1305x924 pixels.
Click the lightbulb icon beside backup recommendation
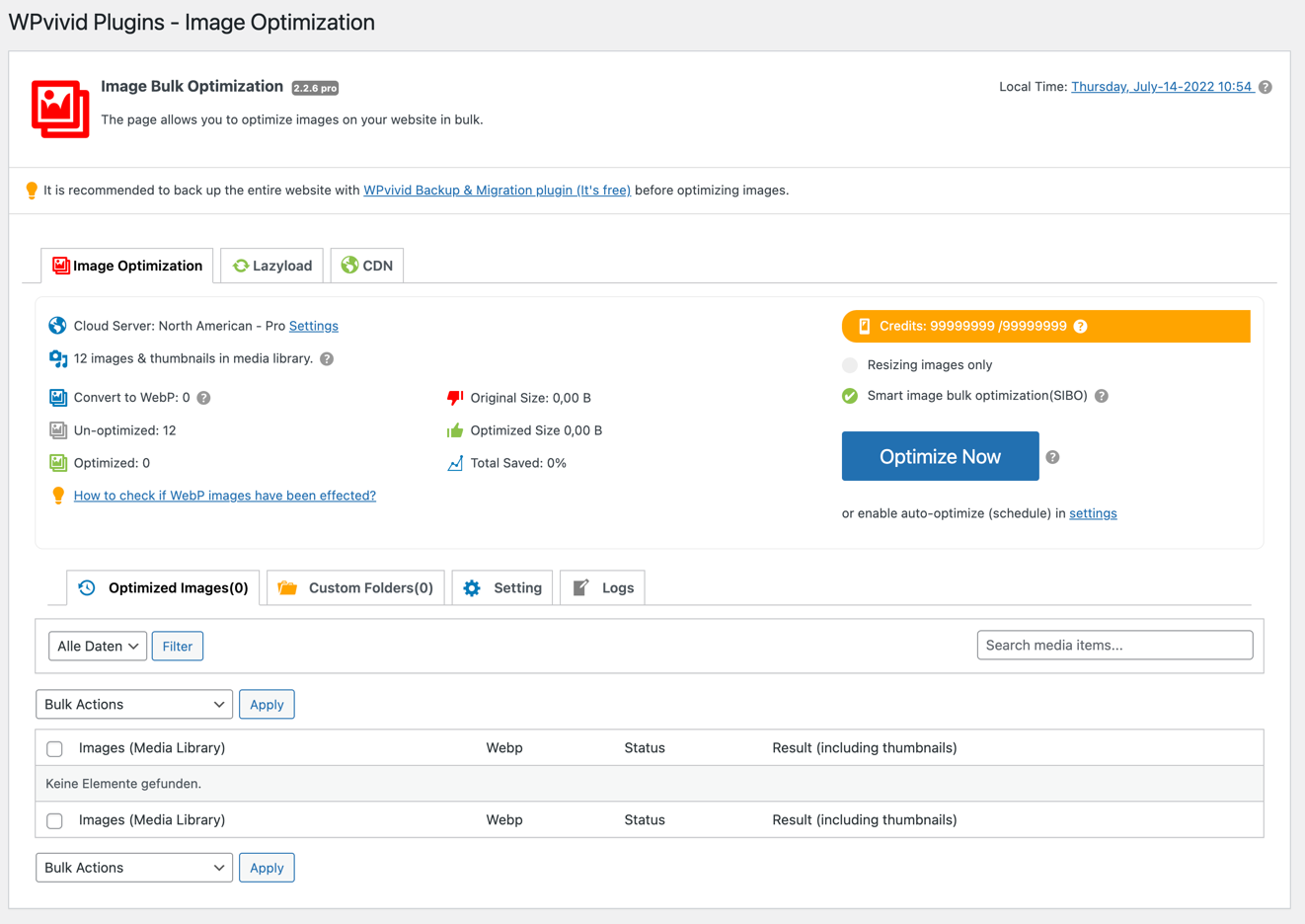32,191
